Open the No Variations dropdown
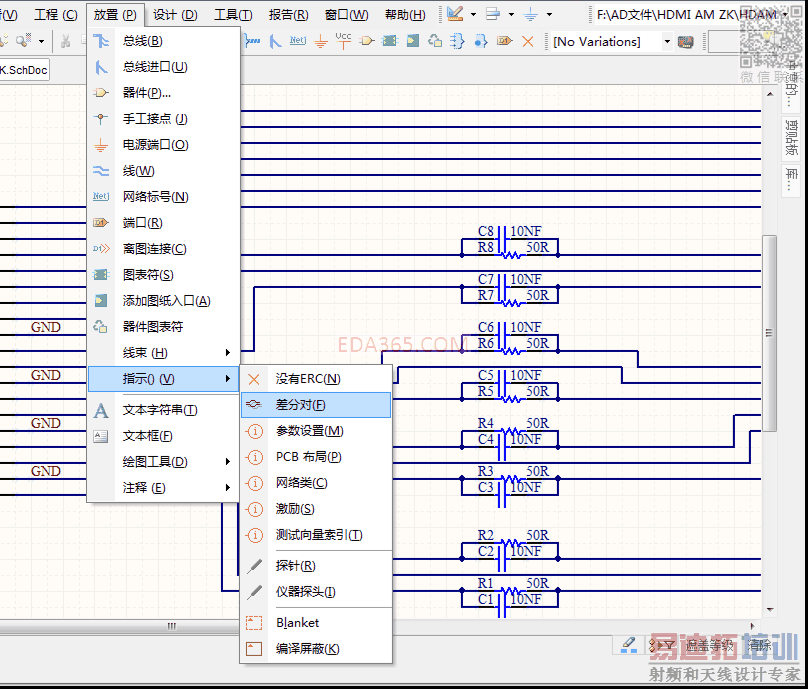 coord(666,42)
